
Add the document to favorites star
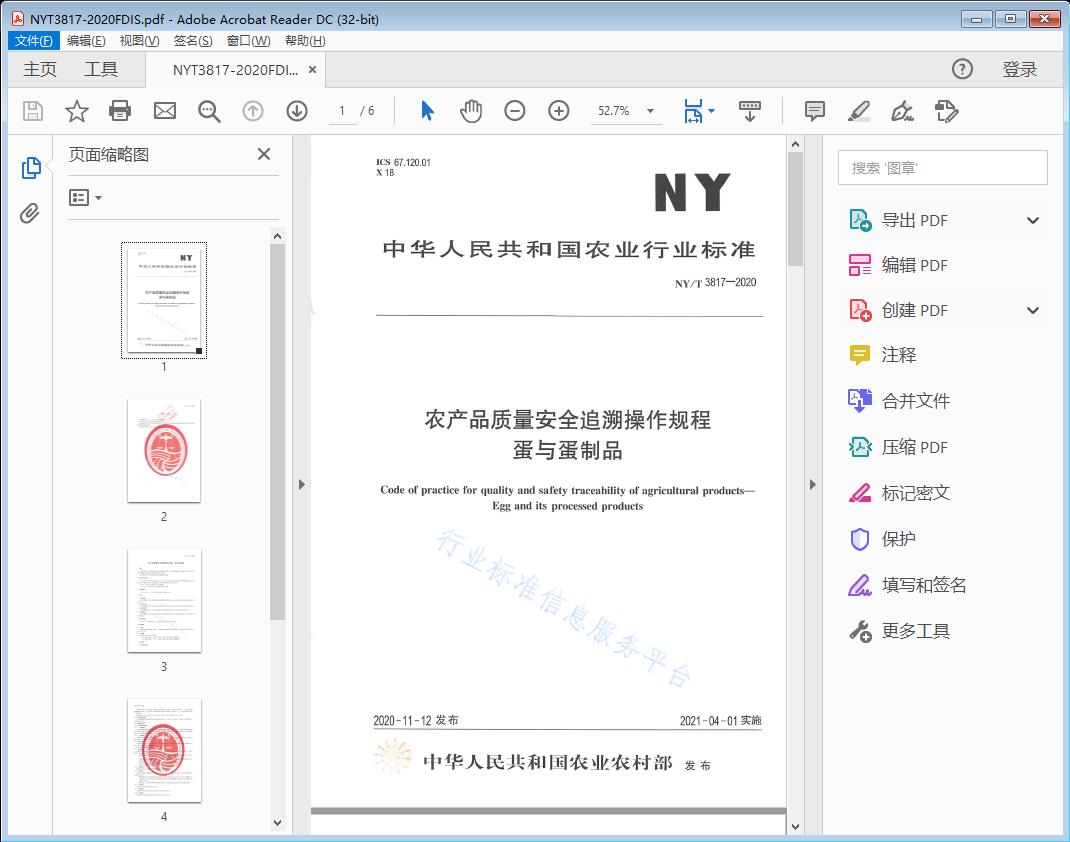coord(76,111)
